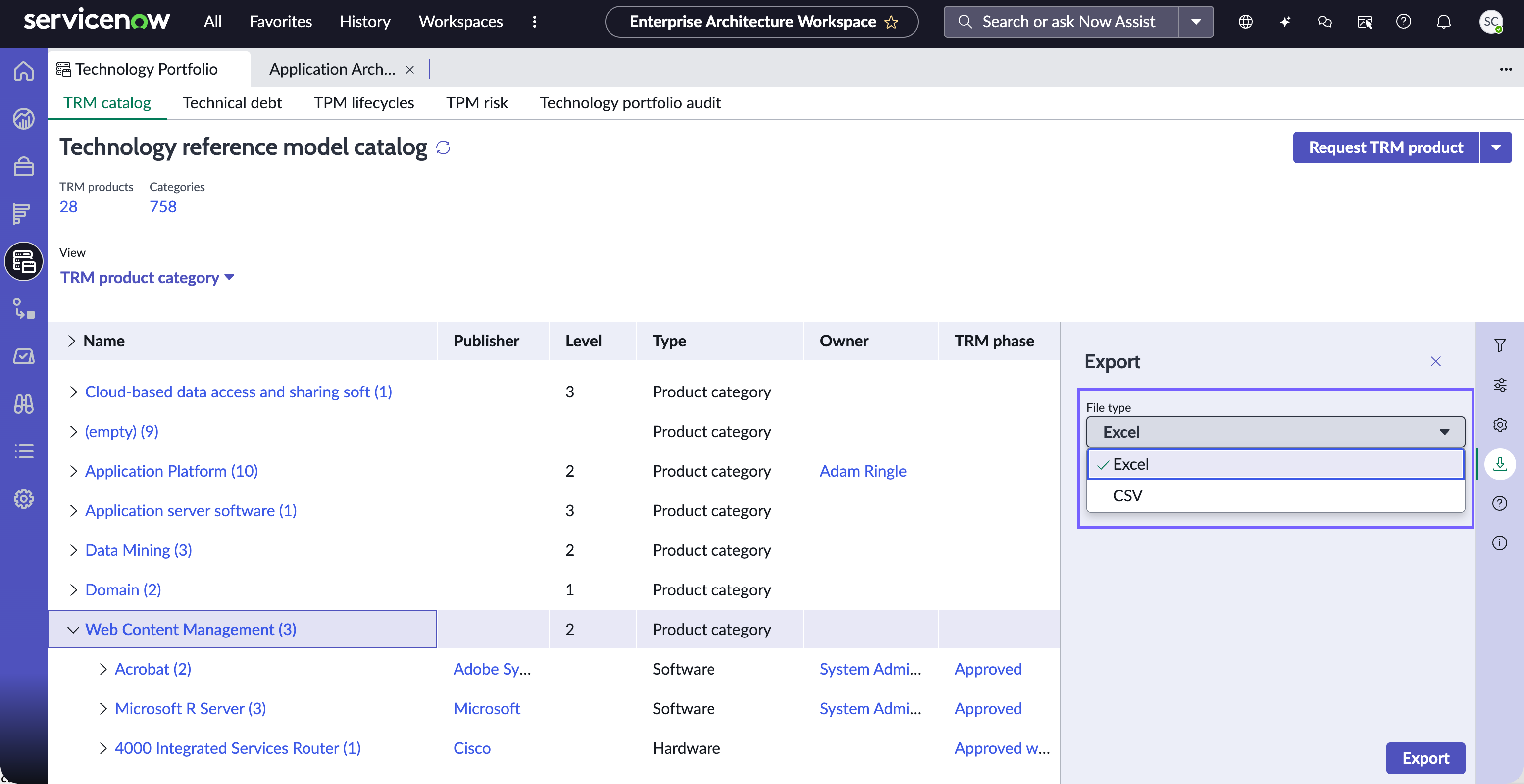
Task: Open the History menu
Action: [x=365, y=22]
